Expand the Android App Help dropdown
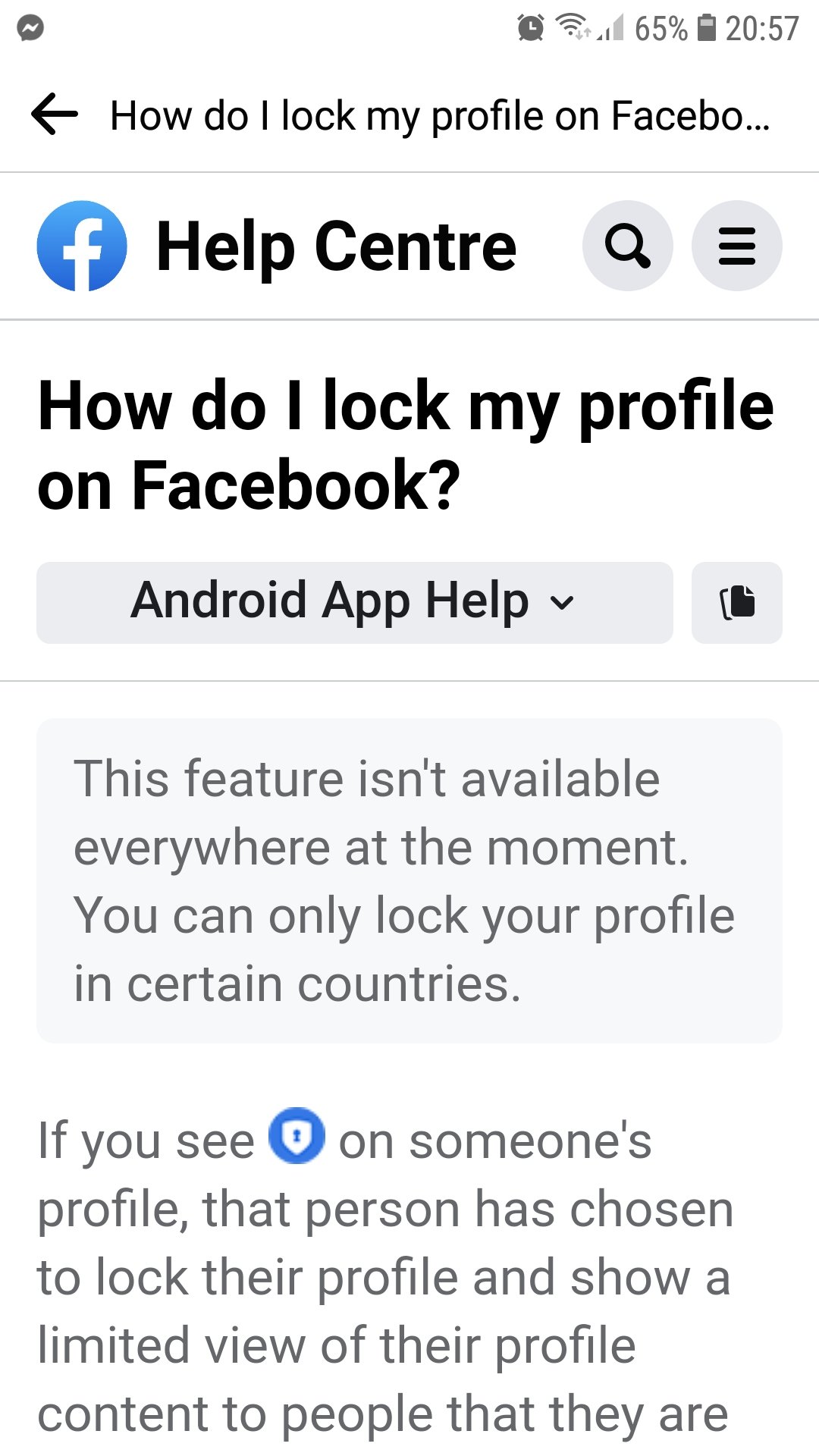This screenshot has width=819, height=1456. click(x=354, y=603)
